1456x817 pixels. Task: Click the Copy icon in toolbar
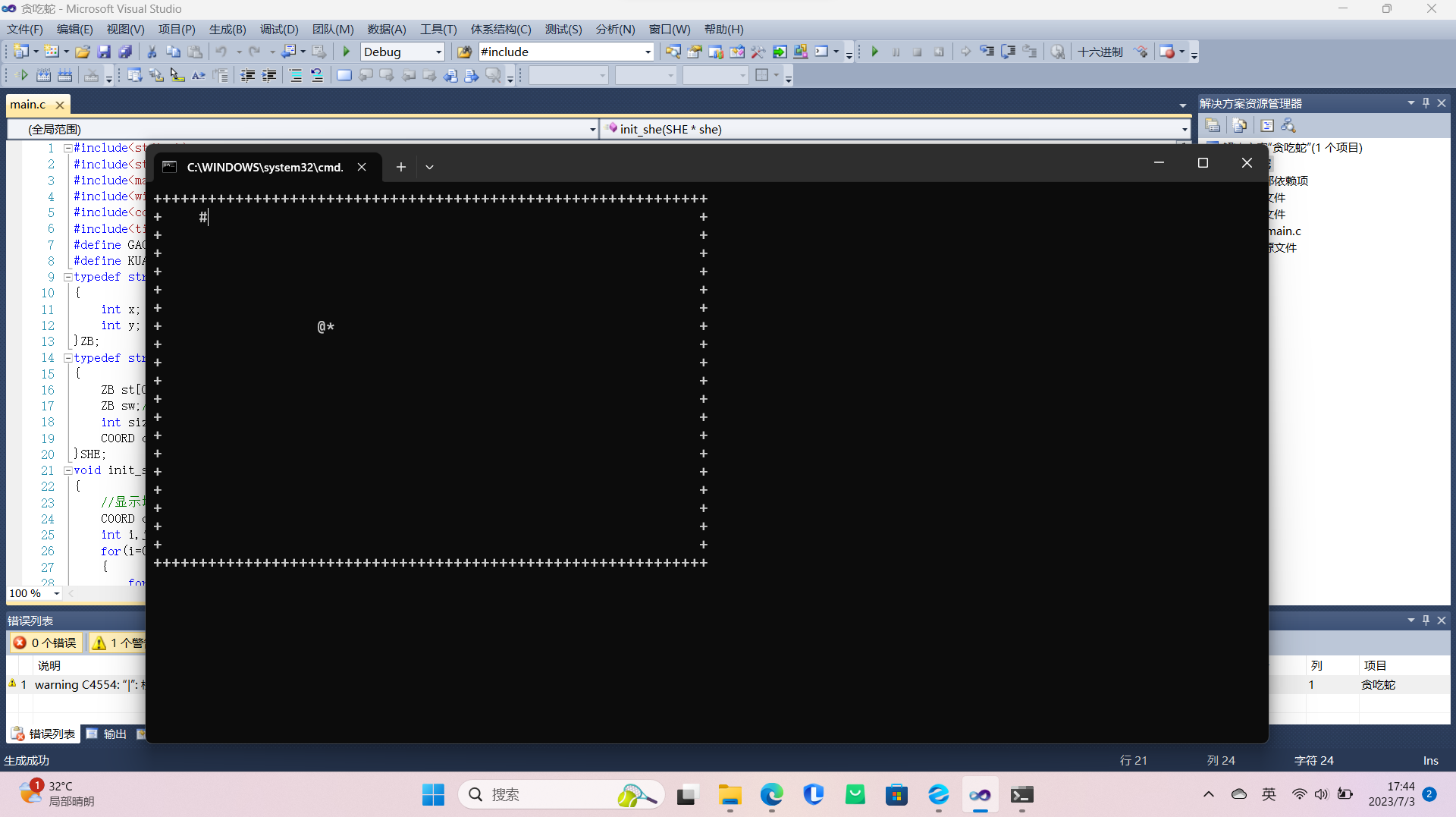coord(173,52)
